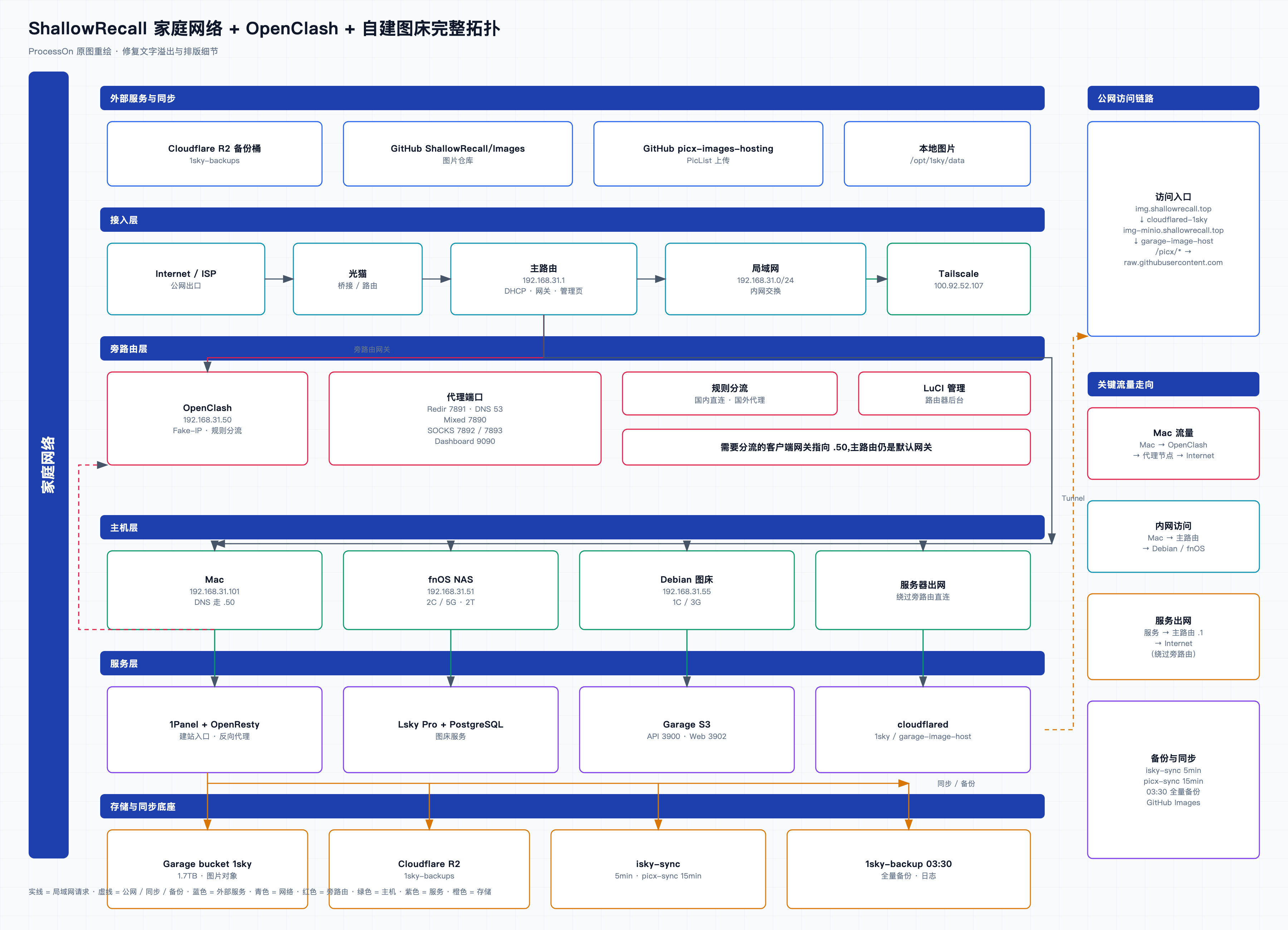Click the 外部服务与同步 header bar

[x=572, y=98]
